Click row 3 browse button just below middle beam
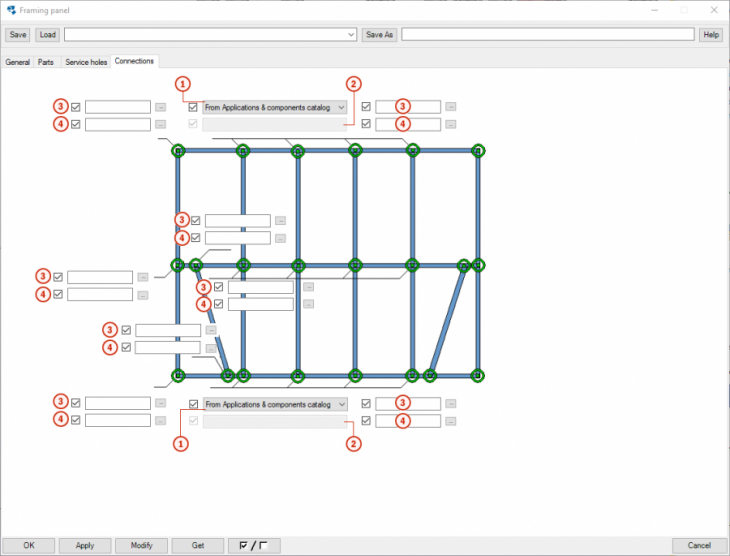The image size is (730, 556). point(308,287)
